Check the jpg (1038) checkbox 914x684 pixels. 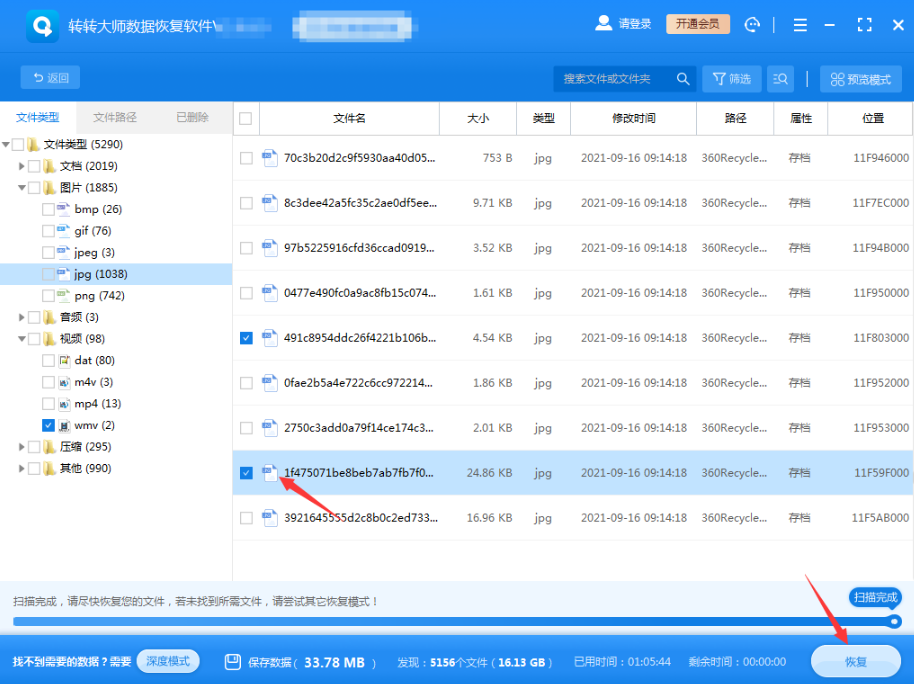[46, 273]
